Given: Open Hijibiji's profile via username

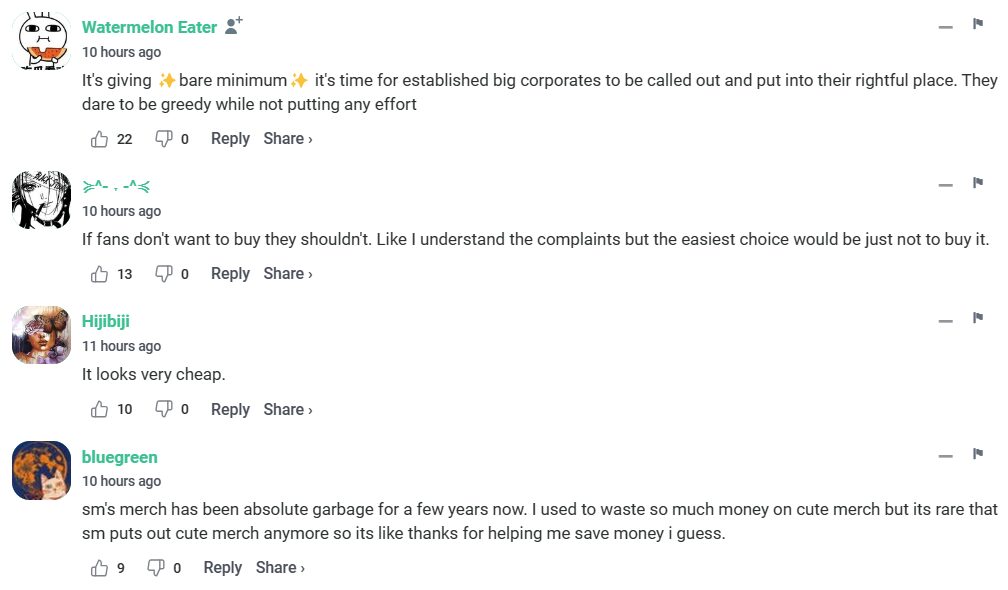Looking at the screenshot, I should (106, 321).
